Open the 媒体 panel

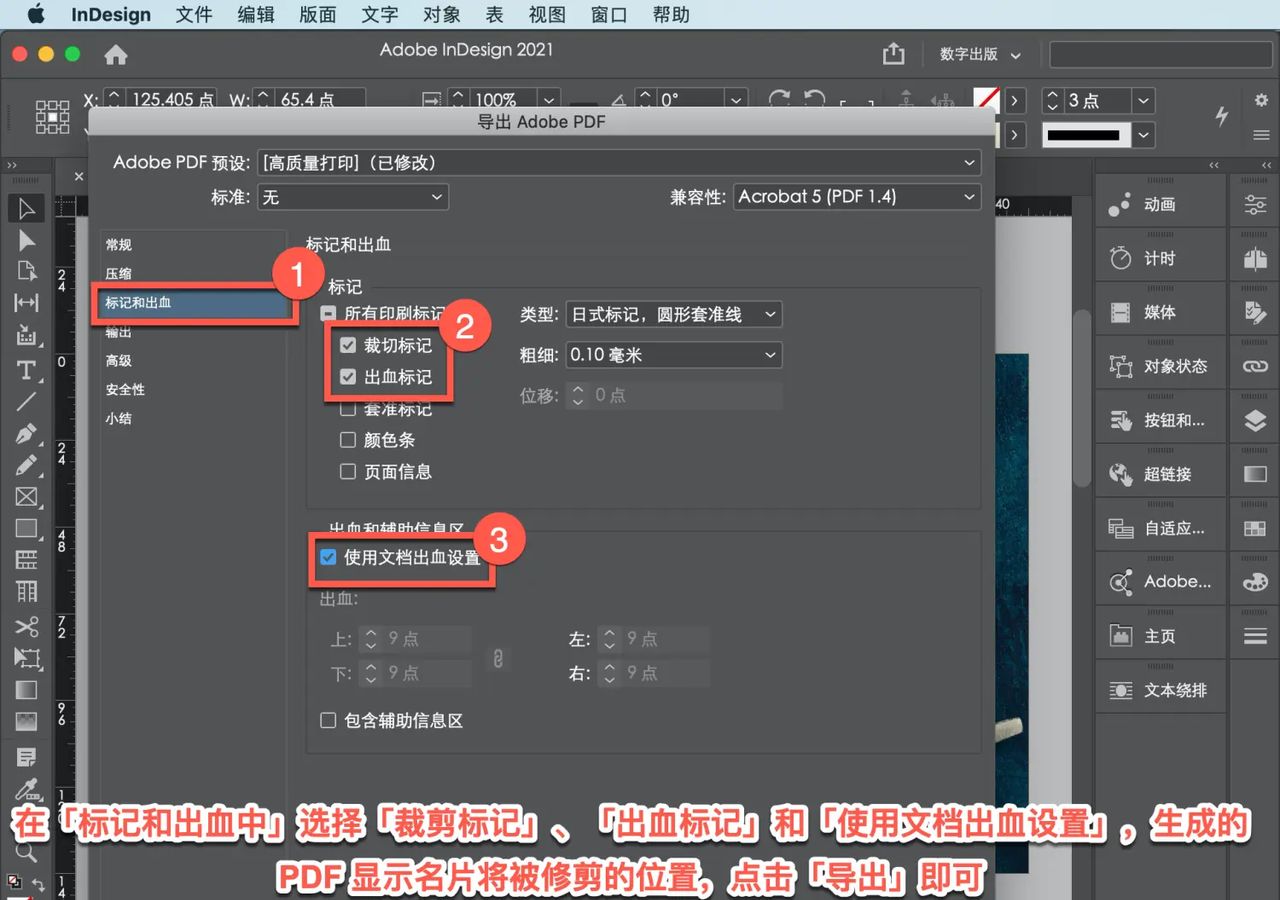[x=1160, y=309]
